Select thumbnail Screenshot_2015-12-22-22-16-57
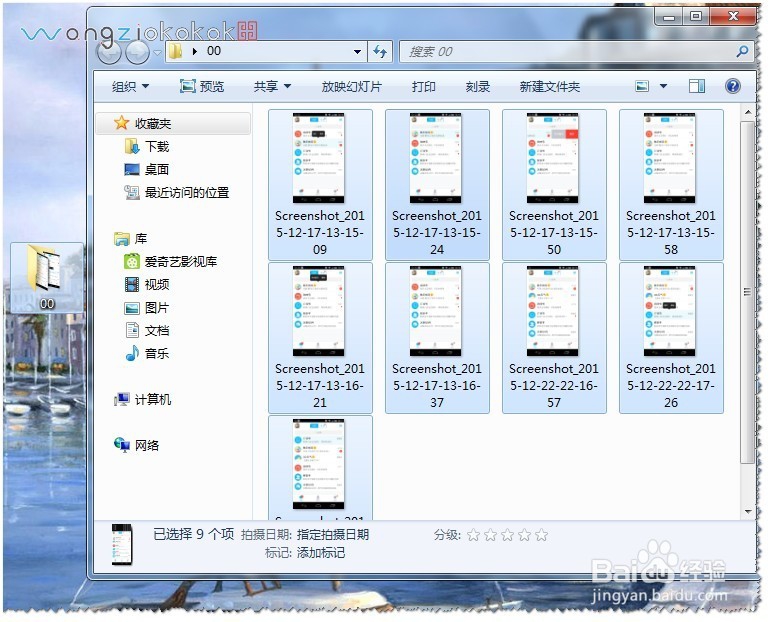Screen dimensions: 771x622 click(x=554, y=338)
